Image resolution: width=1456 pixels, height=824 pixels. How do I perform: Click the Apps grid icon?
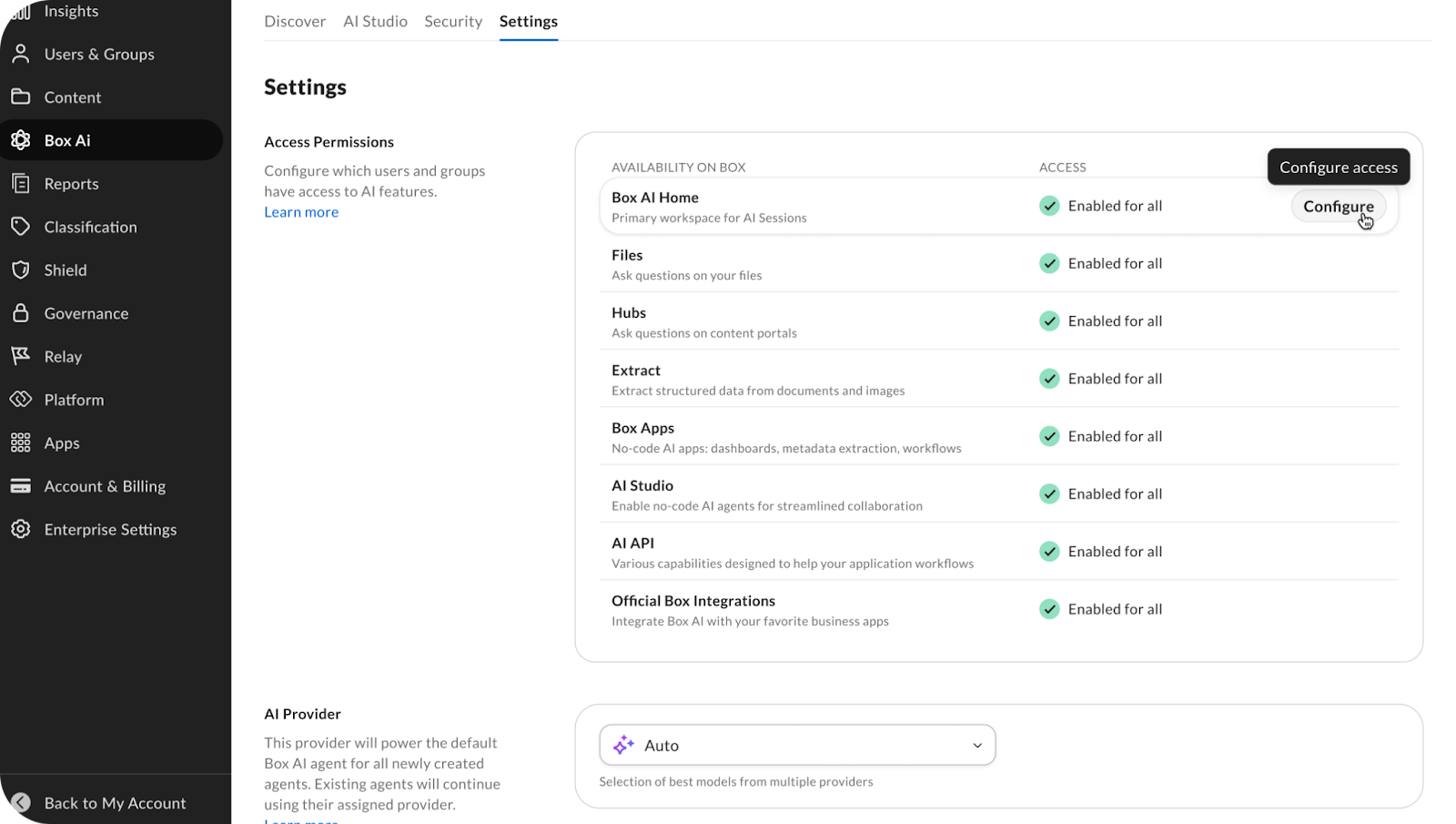coord(20,443)
